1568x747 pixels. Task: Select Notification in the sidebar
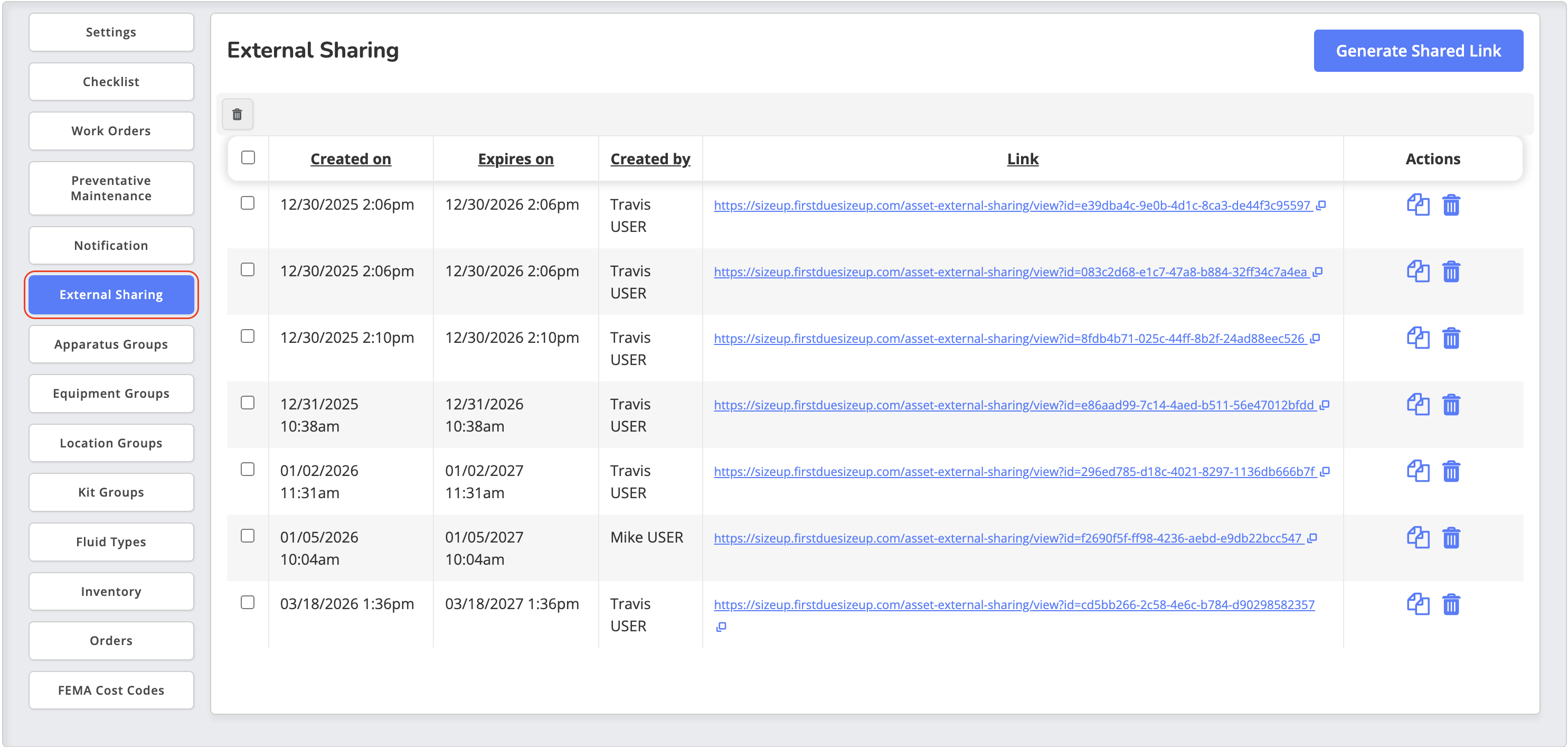pyautogui.click(x=111, y=245)
